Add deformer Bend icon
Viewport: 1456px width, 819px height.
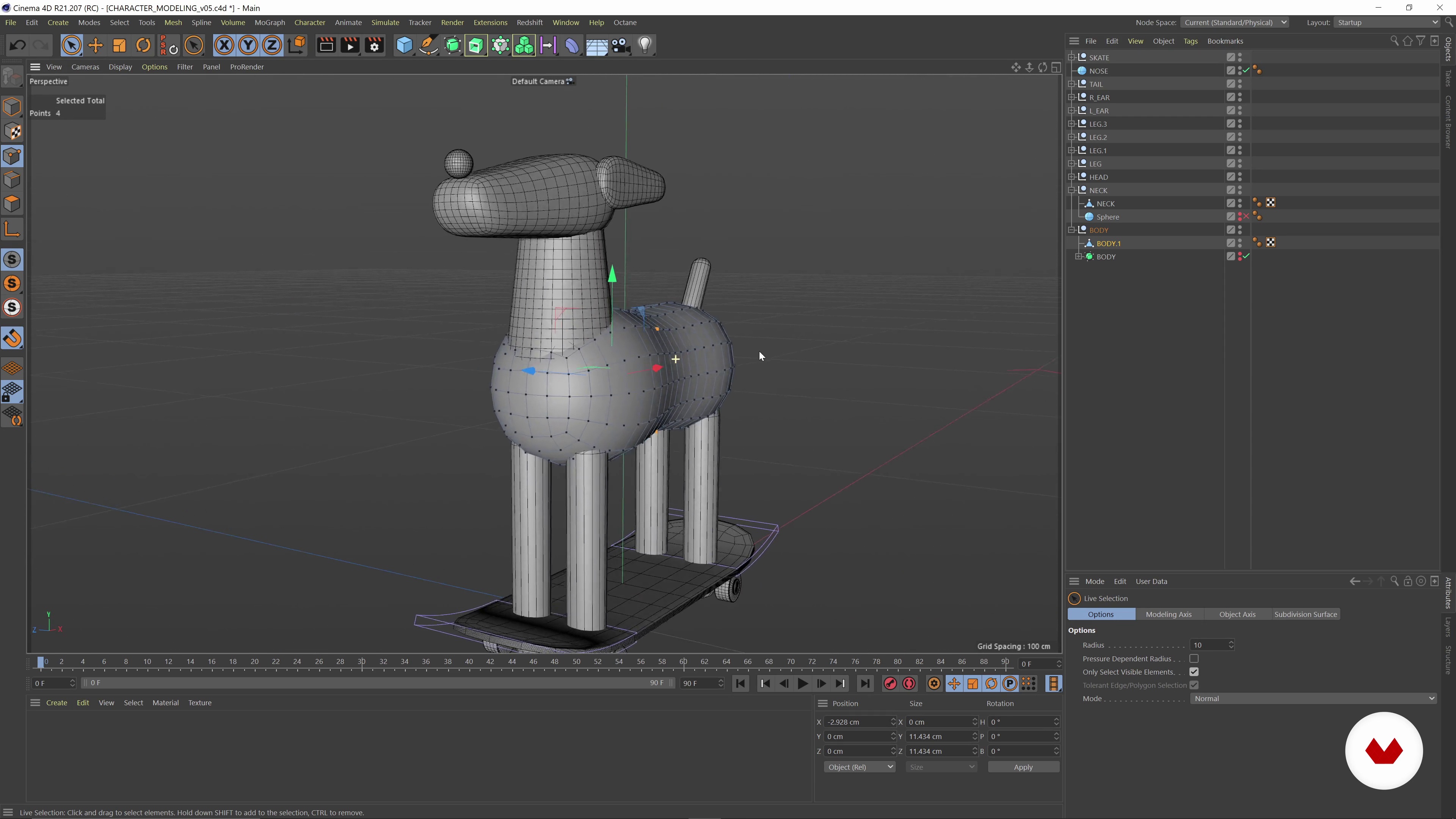point(572,45)
